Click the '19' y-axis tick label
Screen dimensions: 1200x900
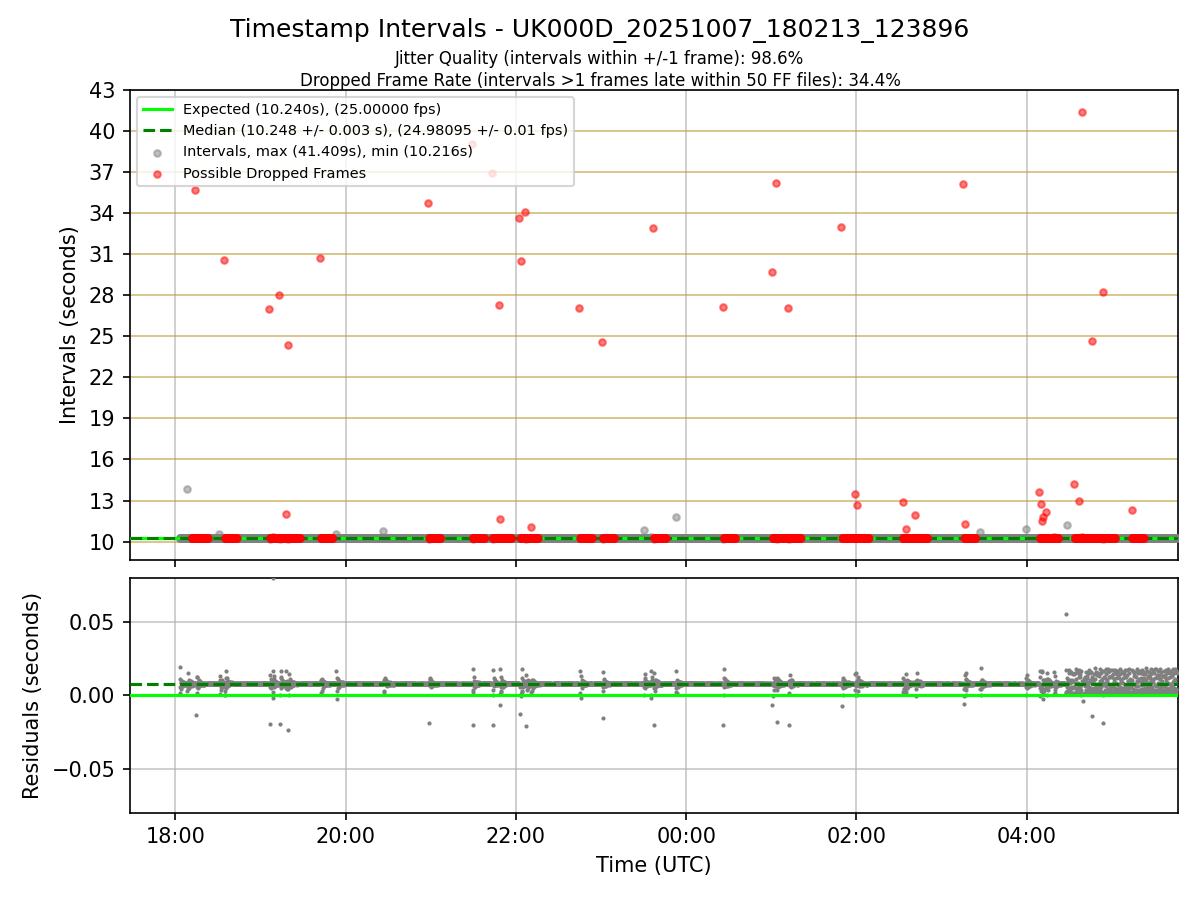(104, 418)
